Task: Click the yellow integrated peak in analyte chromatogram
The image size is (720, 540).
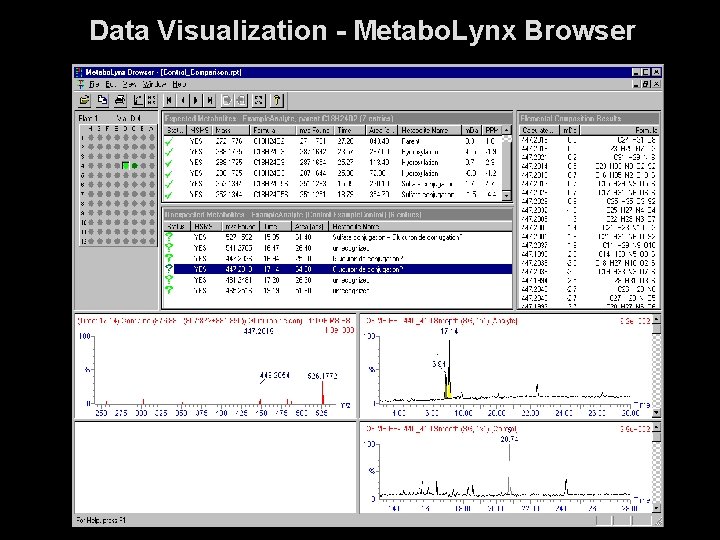Action: pos(448,389)
